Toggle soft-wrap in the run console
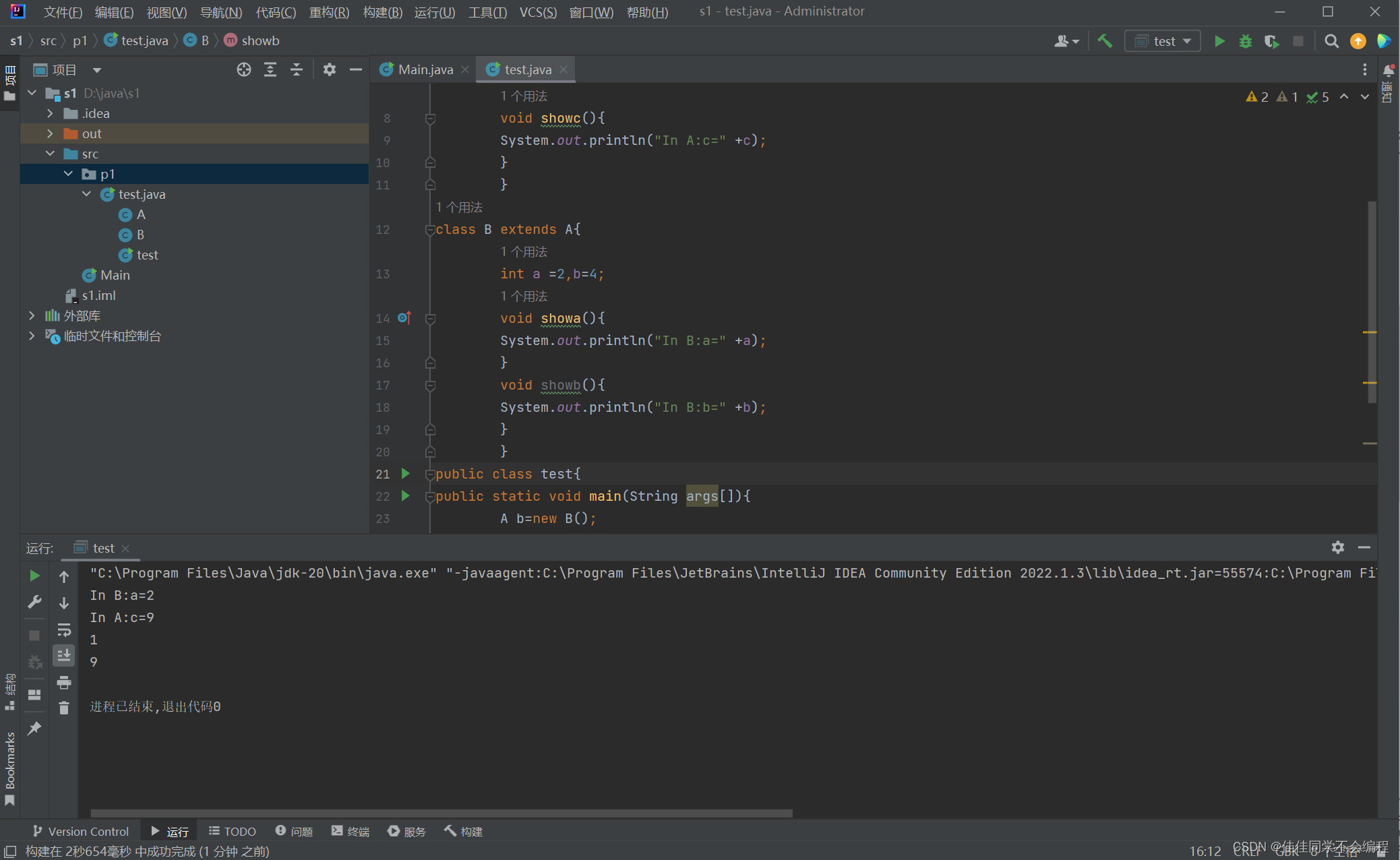Viewport: 1400px width, 860px height. point(64,629)
